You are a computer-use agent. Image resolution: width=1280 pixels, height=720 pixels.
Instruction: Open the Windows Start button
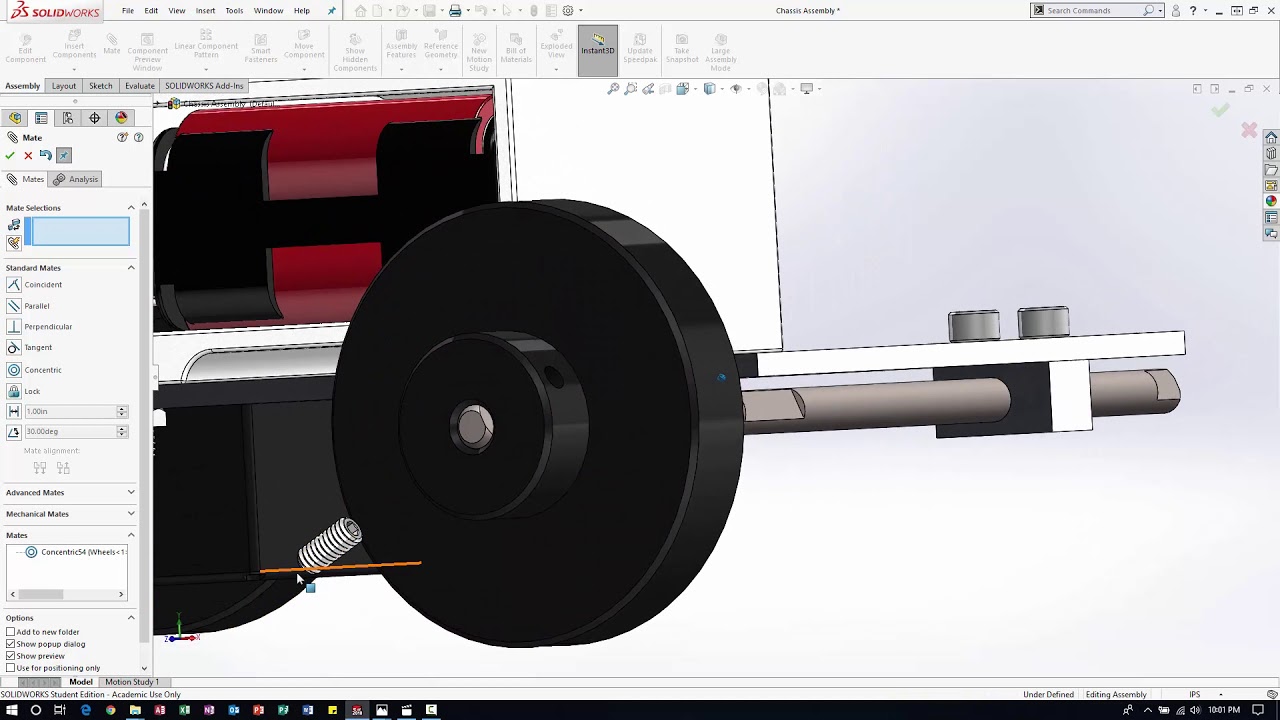(x=11, y=710)
